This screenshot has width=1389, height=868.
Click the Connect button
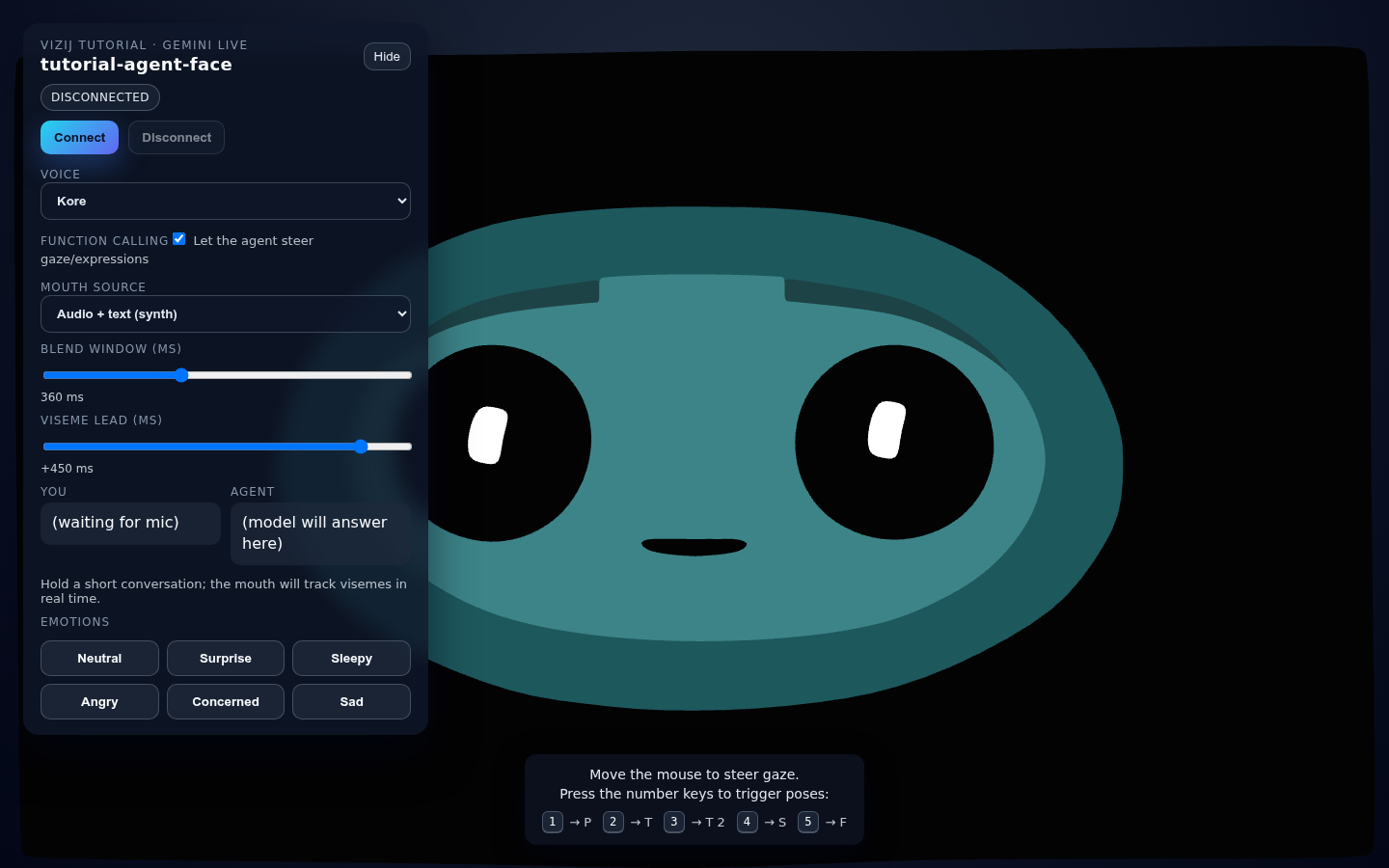tap(79, 138)
